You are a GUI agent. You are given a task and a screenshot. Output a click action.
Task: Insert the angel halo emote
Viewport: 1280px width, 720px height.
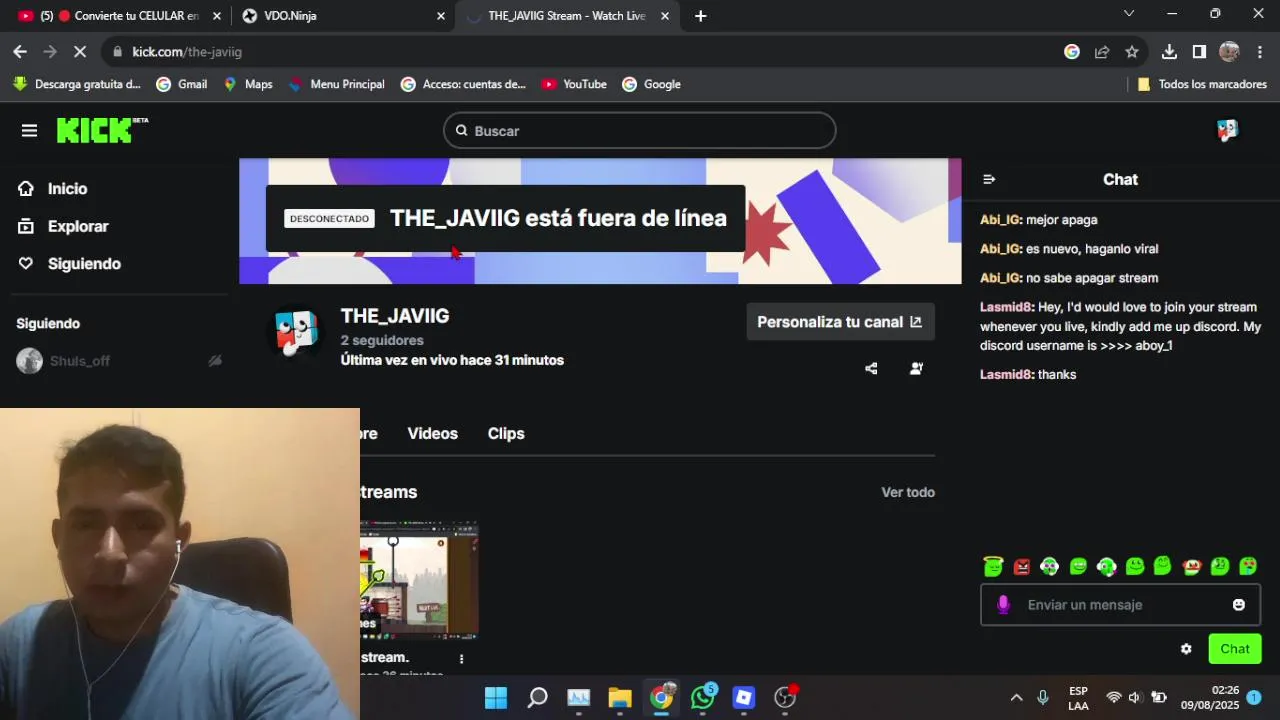tap(993, 567)
